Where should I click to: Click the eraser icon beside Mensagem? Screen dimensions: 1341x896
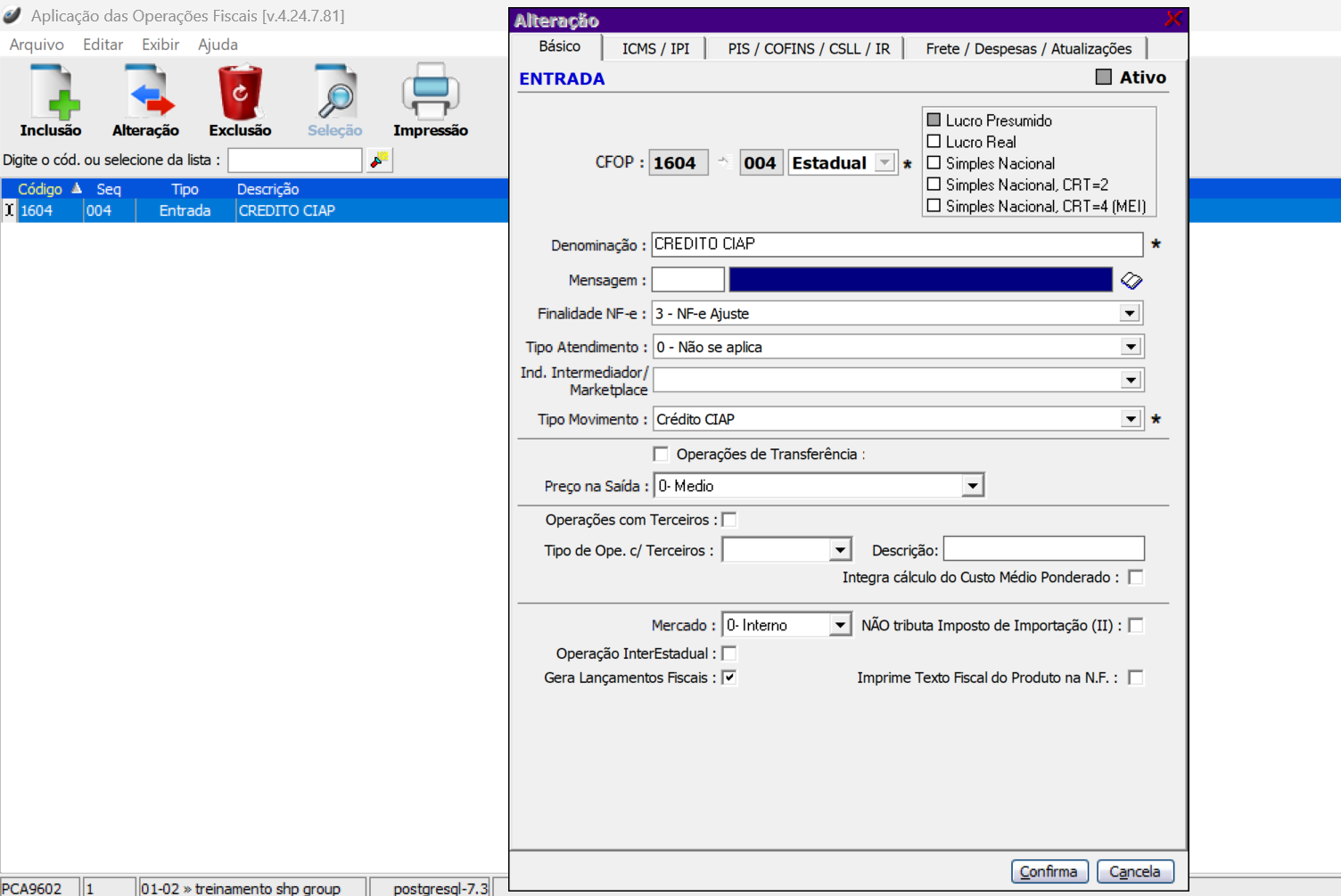click(1131, 281)
